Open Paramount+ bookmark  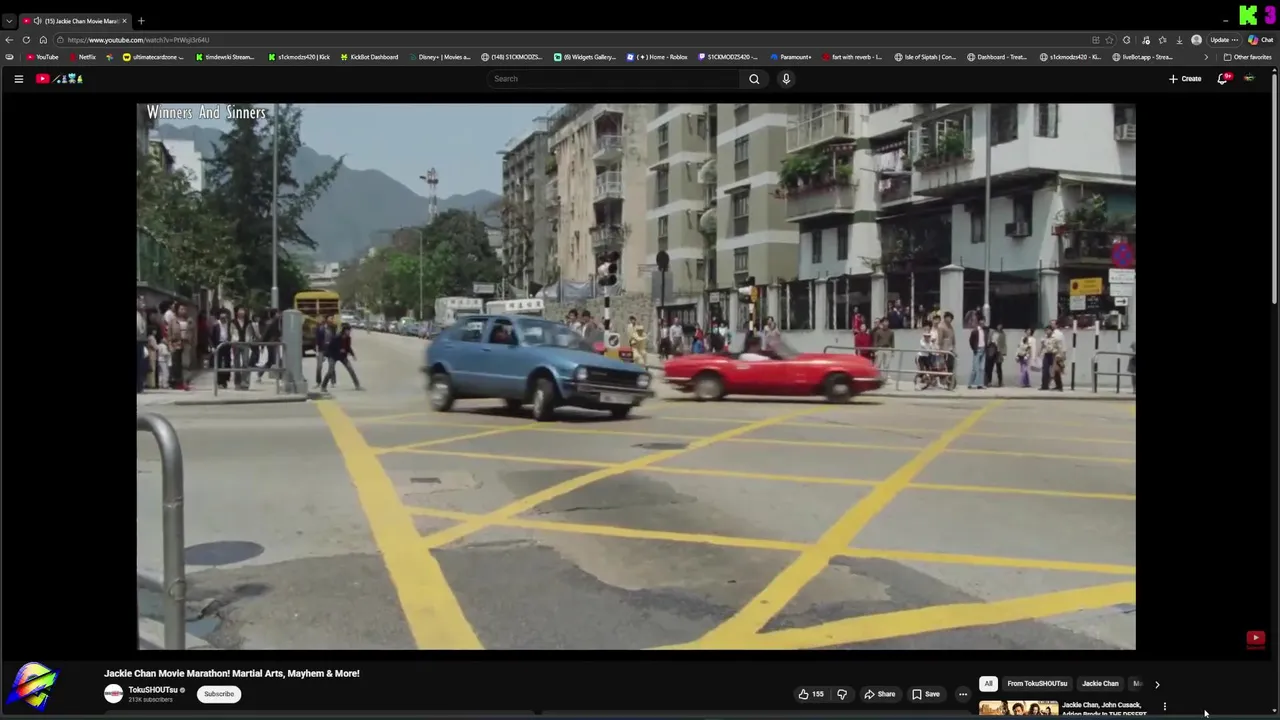coord(790,57)
